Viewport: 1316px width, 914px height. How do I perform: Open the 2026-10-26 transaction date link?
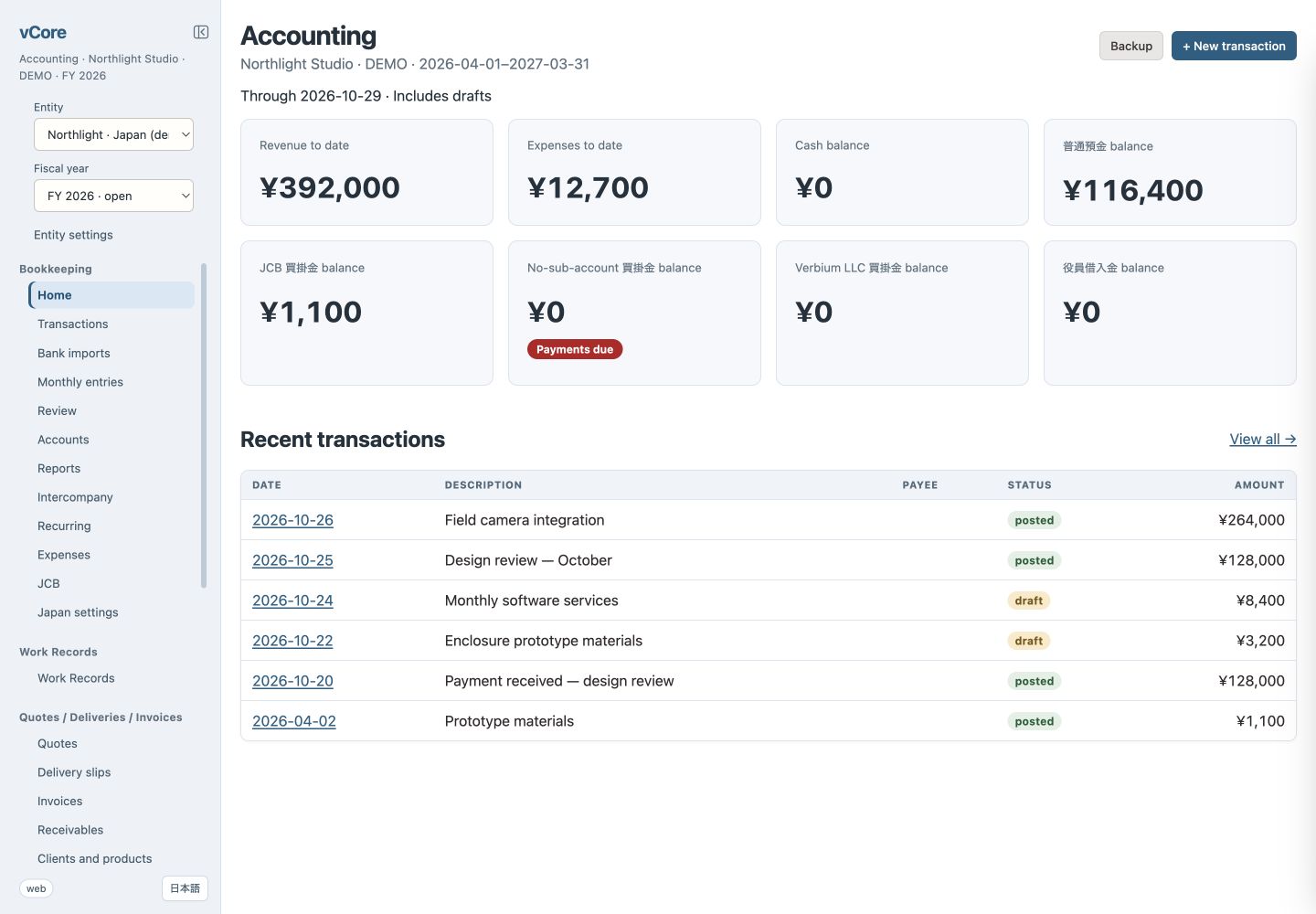[292, 520]
